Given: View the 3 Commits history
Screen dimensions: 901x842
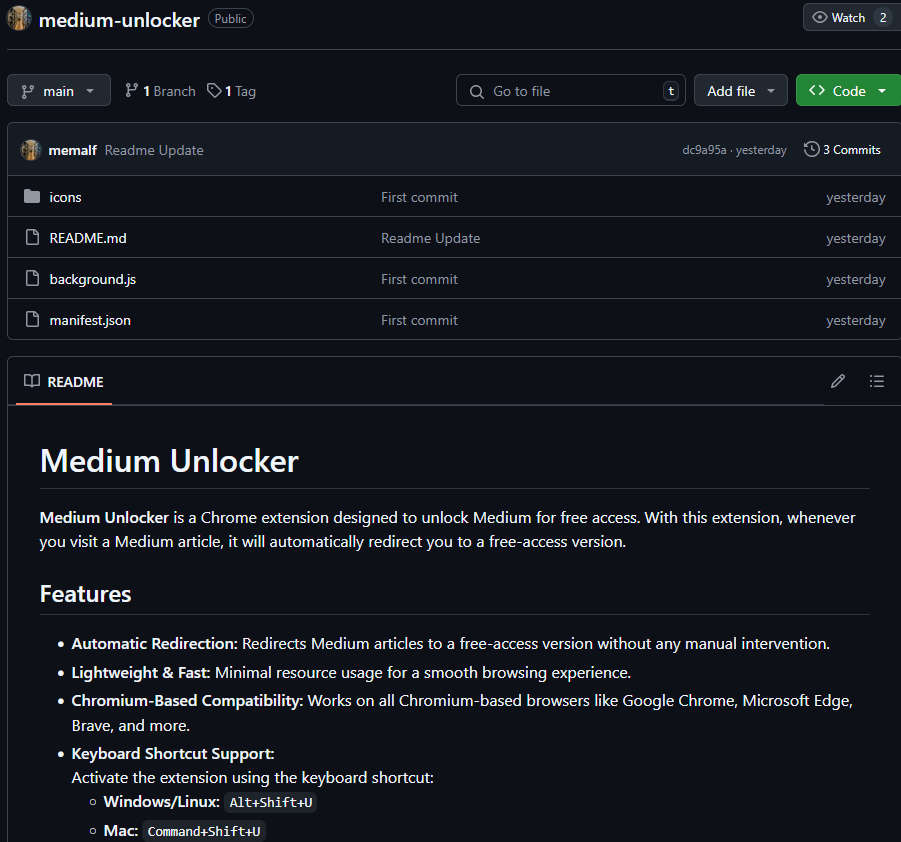Looking at the screenshot, I should pyautogui.click(x=842, y=150).
